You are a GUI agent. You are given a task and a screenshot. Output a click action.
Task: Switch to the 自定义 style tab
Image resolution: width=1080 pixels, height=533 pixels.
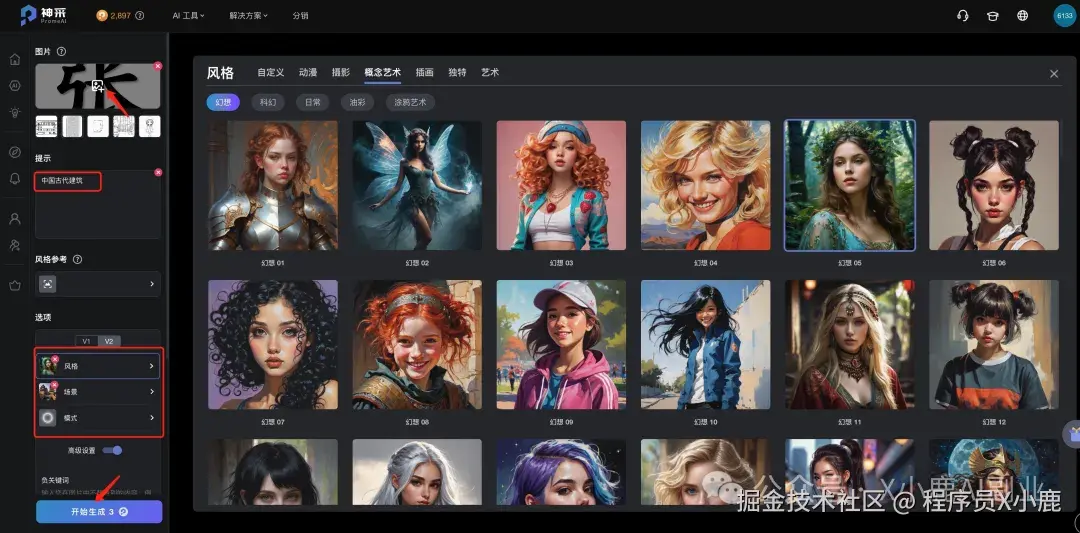point(271,72)
